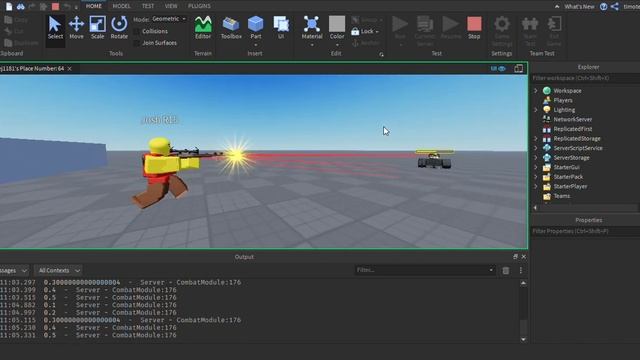
Task: Switch to the MODEL ribbon tab
Action: point(122,6)
